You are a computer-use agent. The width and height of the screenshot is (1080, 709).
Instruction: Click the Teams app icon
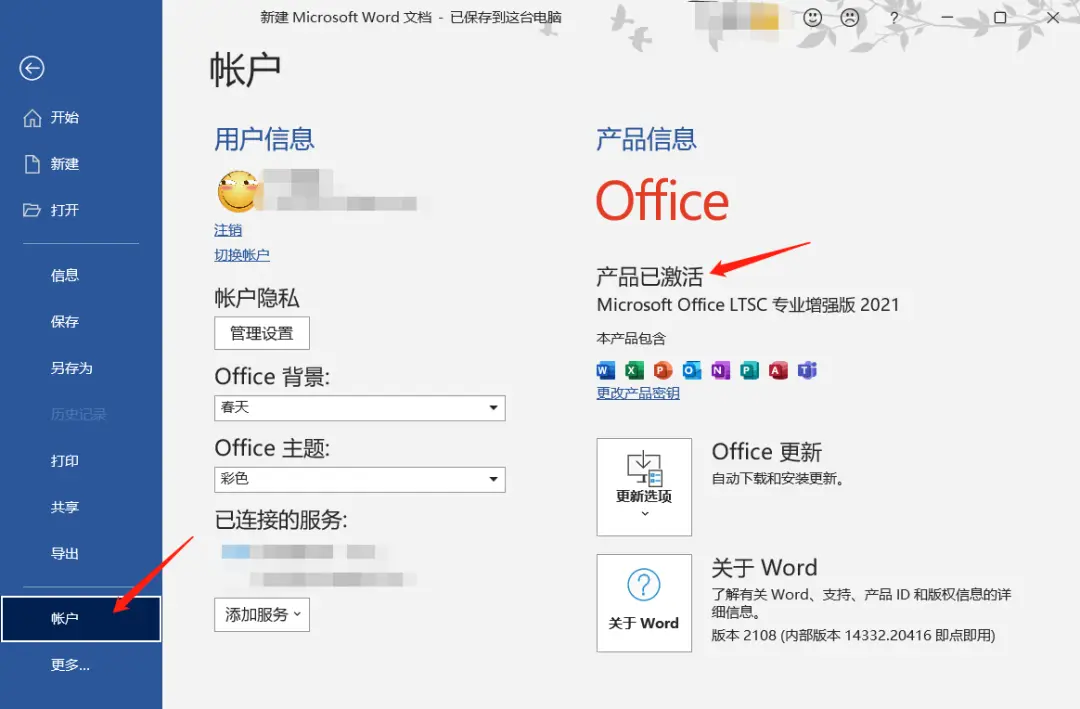(x=807, y=371)
